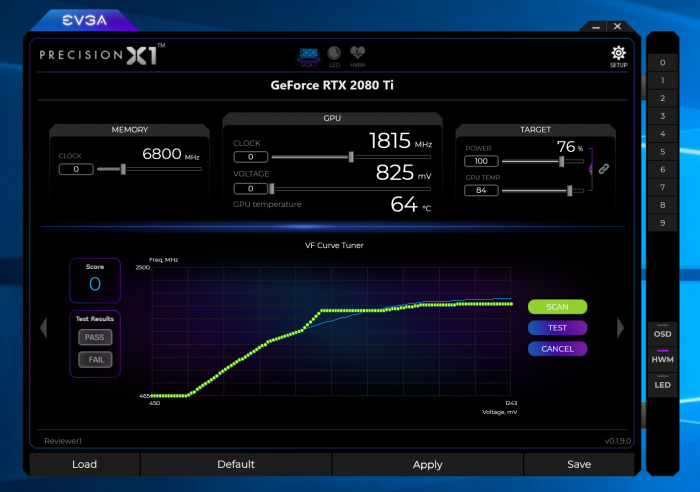Click the Reviewer1 profile name
The width and height of the screenshot is (700, 492).
63,441
